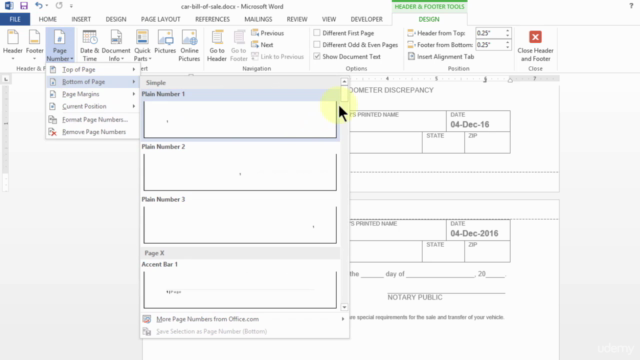Click gallery scroll up arrow
The width and height of the screenshot is (640, 360).
click(344, 82)
